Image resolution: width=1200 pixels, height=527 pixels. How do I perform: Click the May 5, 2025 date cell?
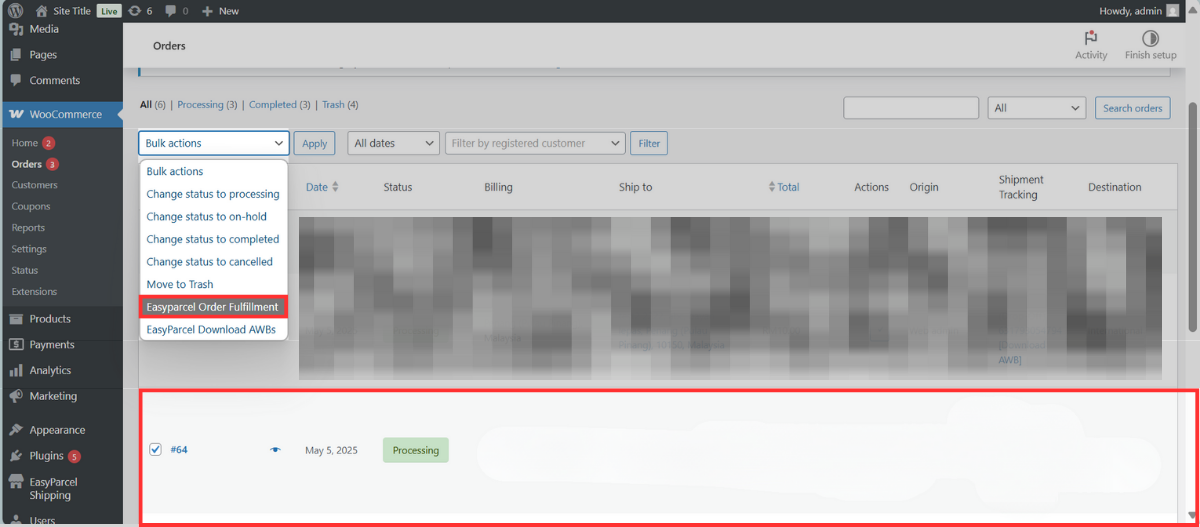pos(330,450)
